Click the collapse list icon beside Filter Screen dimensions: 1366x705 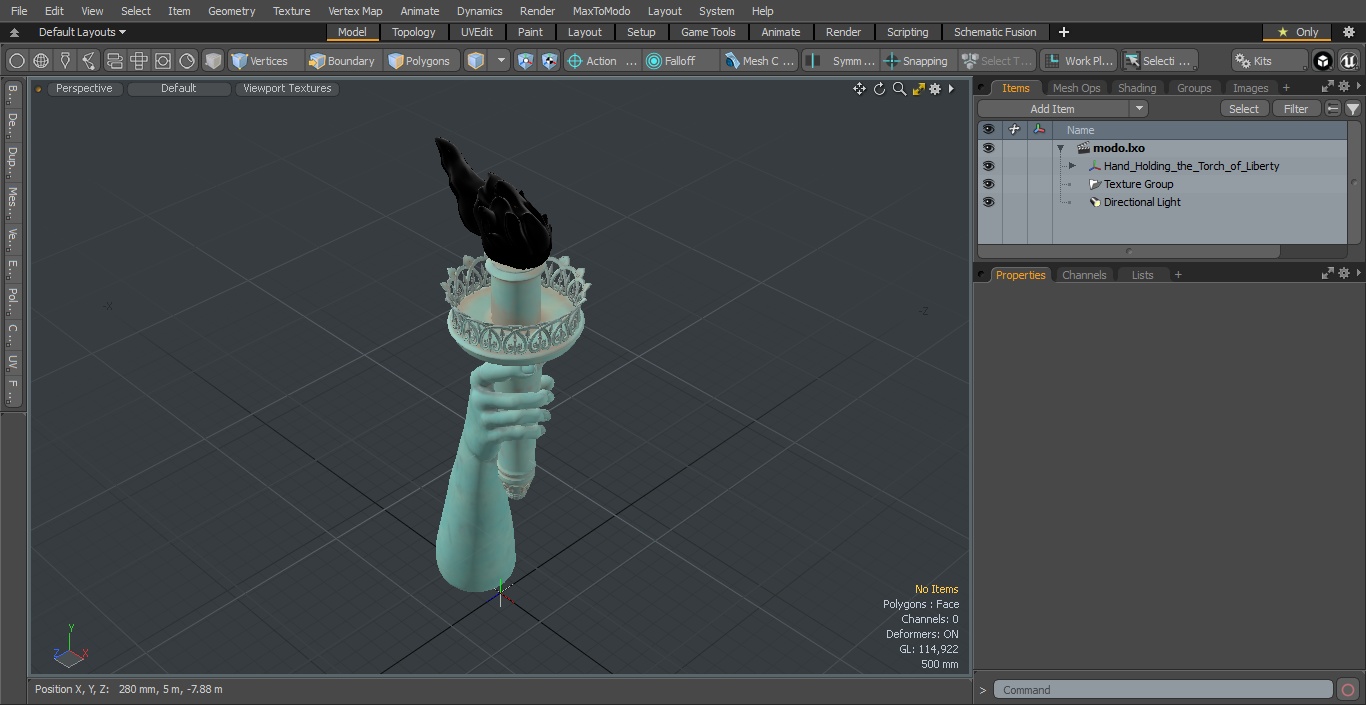(1333, 109)
